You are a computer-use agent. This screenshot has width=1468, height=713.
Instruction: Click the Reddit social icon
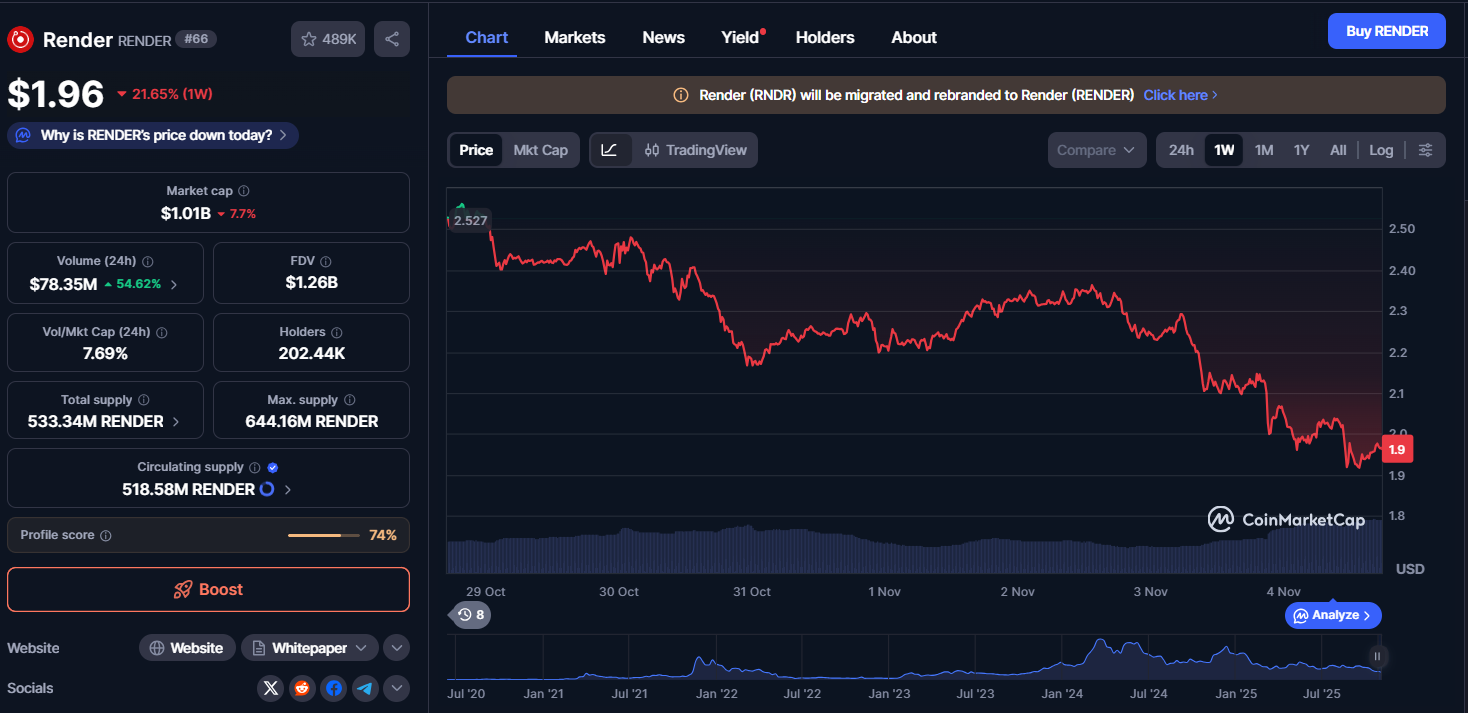302,688
